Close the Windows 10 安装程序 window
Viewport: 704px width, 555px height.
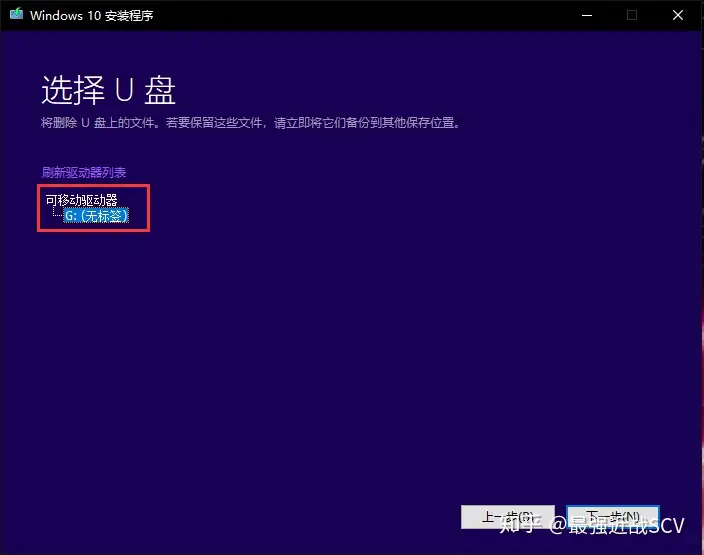pos(678,15)
